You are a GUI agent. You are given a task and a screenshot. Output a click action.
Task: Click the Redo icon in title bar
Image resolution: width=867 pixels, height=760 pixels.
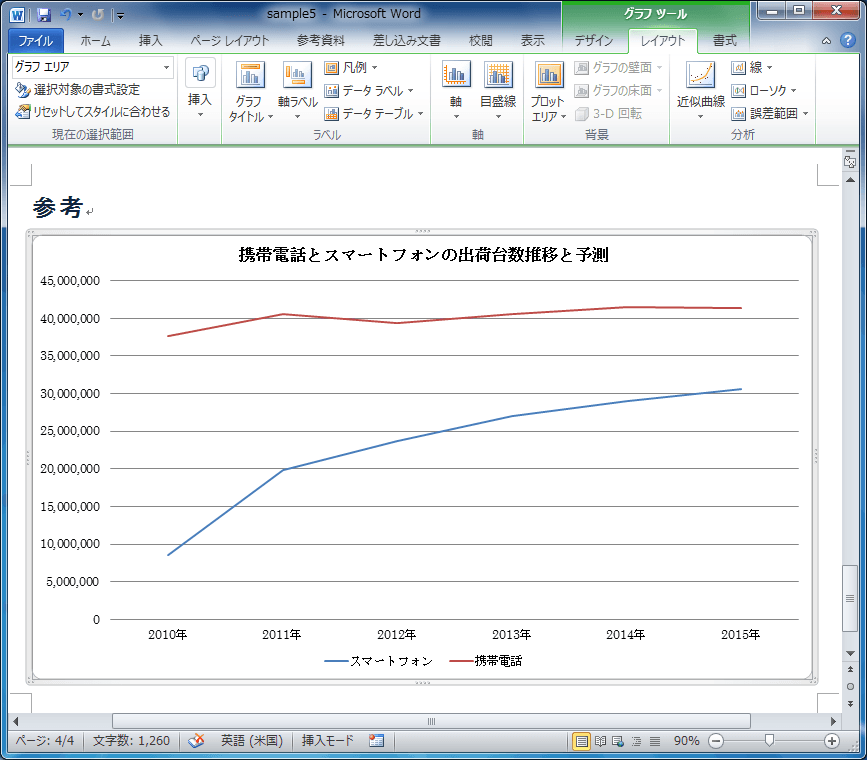click(x=98, y=14)
